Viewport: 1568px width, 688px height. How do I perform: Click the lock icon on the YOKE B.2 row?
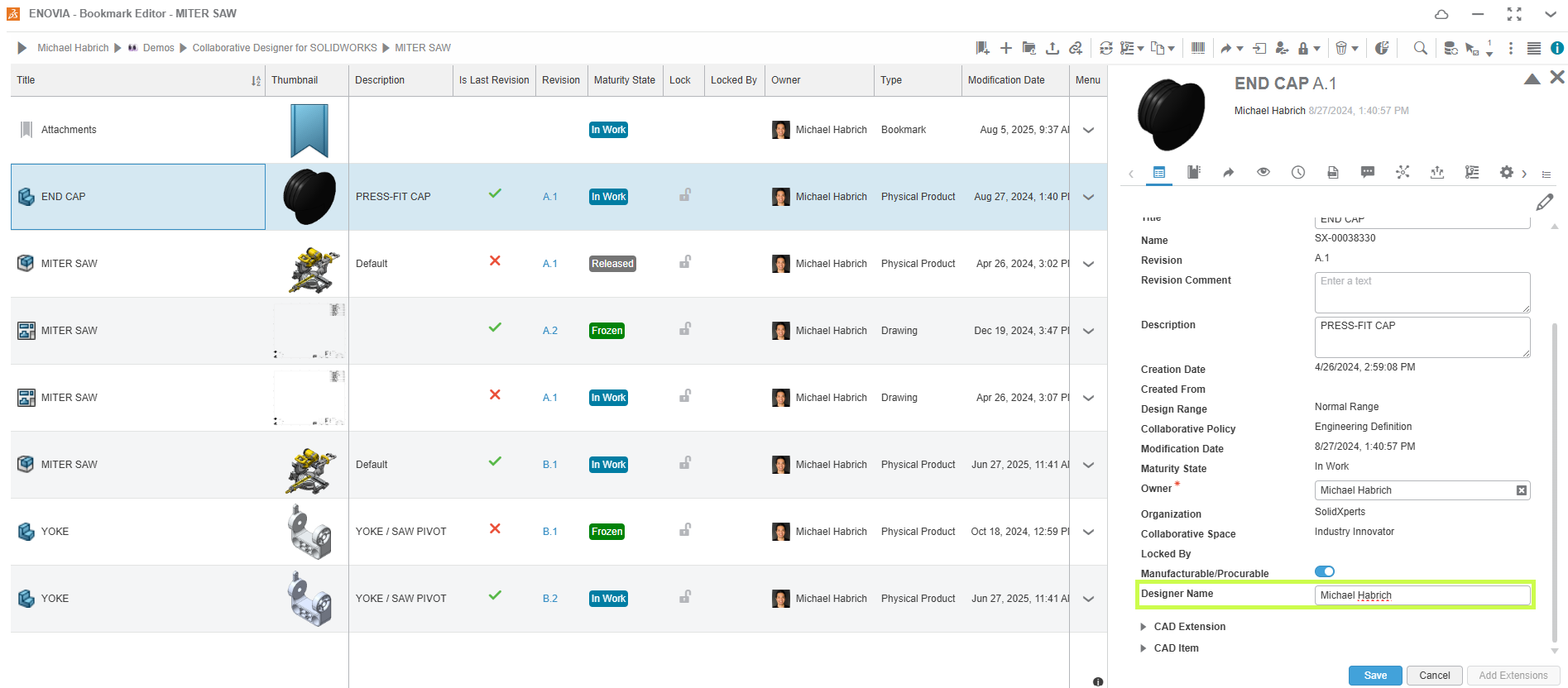[x=685, y=597]
